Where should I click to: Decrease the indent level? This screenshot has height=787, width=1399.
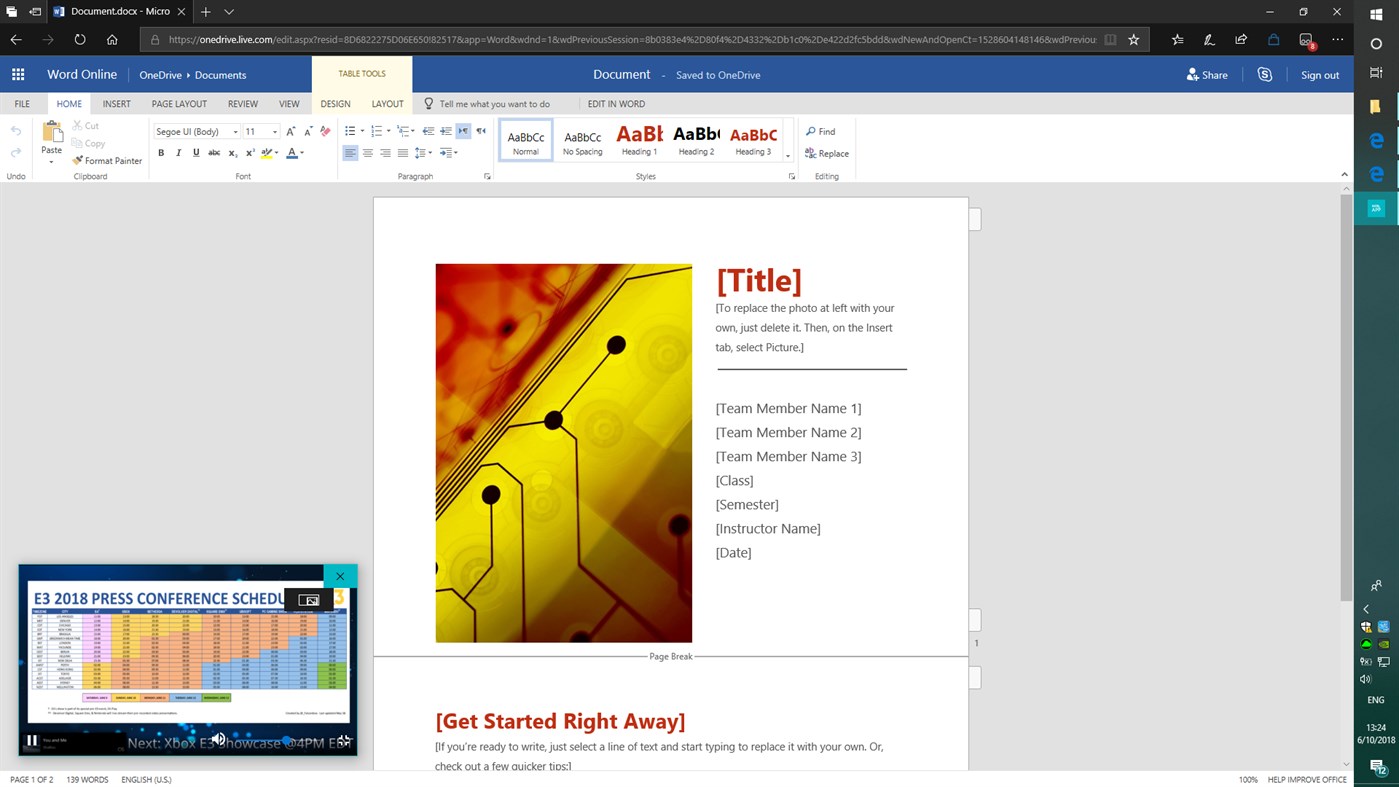[428, 130]
